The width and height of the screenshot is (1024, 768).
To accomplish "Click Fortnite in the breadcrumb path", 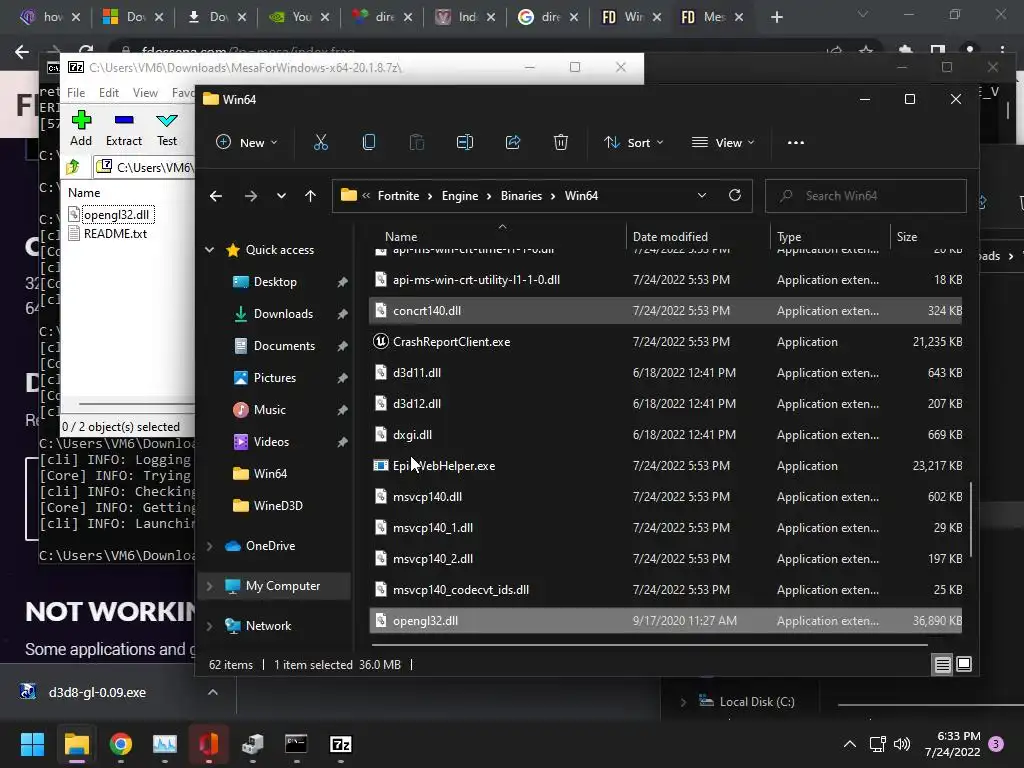I will 398,196.
